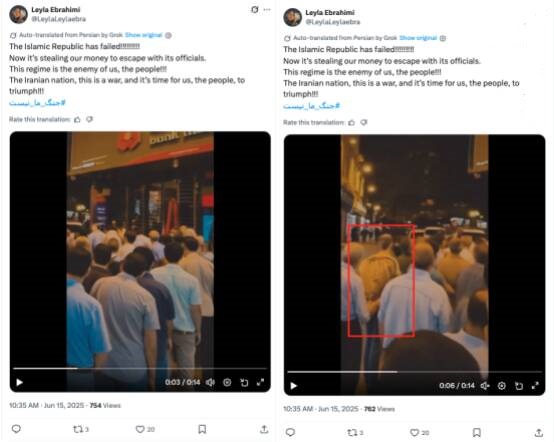
Task: Play the left tweet's video
Action: tap(19, 382)
